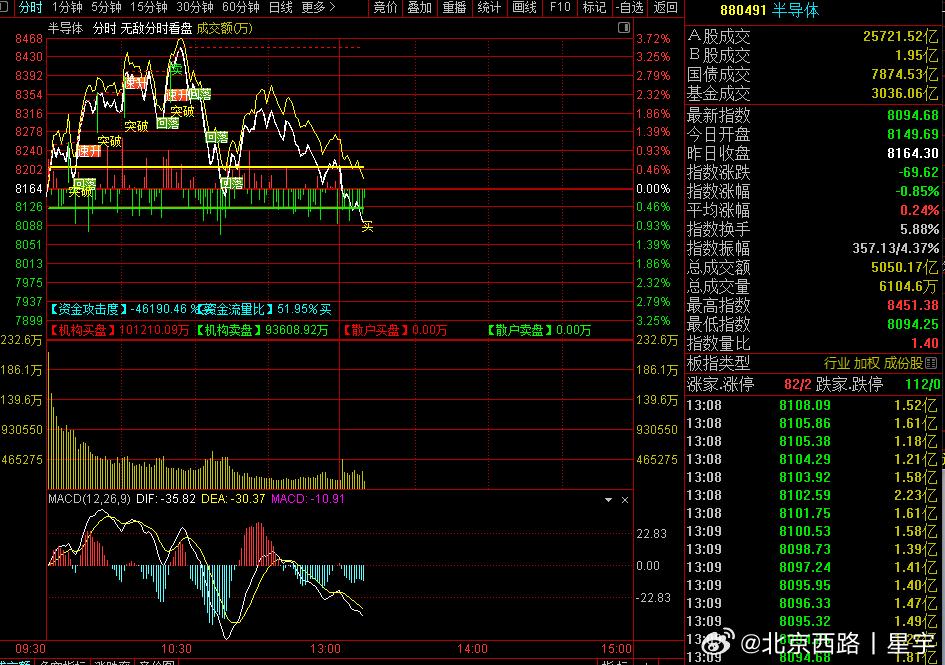
Task: Click the 昨日收盘 8164.30 row
Action: 813,154
